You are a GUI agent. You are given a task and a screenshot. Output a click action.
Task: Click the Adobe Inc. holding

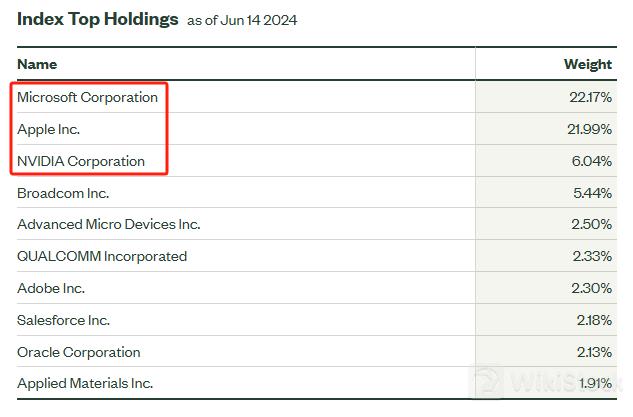[51, 288]
